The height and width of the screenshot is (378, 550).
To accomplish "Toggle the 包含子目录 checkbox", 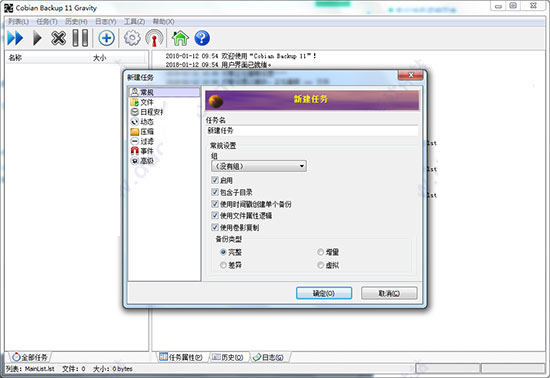I will click(215, 192).
